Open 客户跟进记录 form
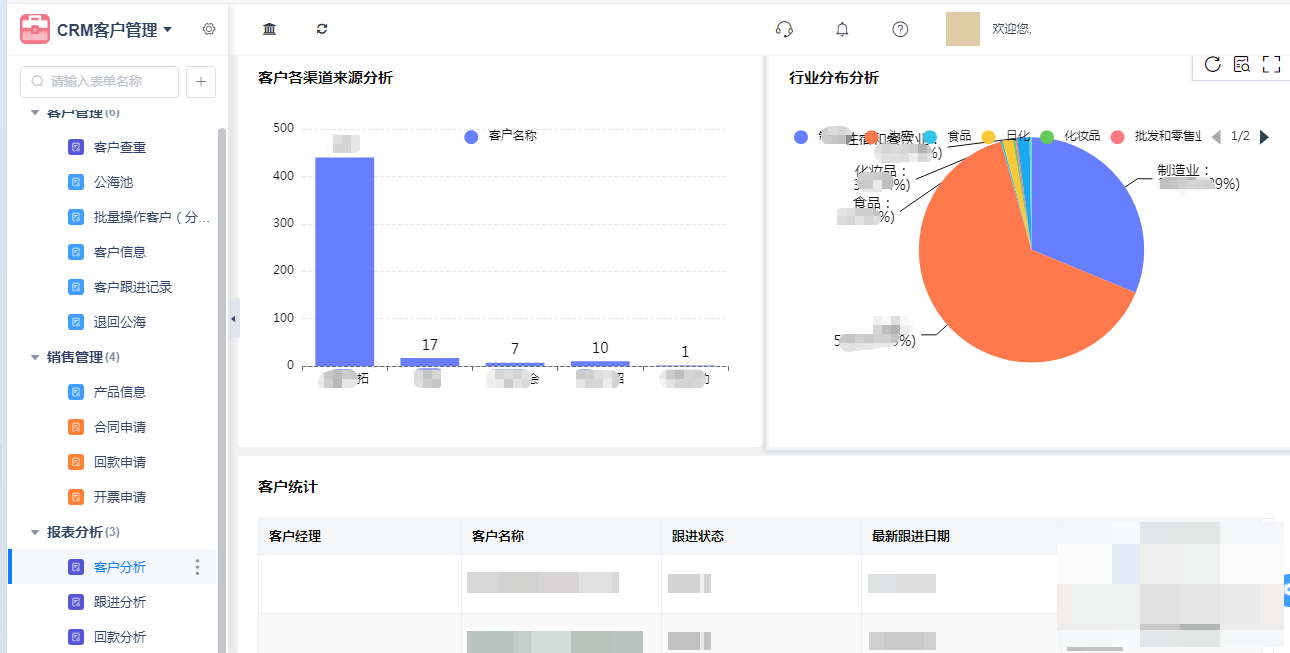 [x=133, y=287]
